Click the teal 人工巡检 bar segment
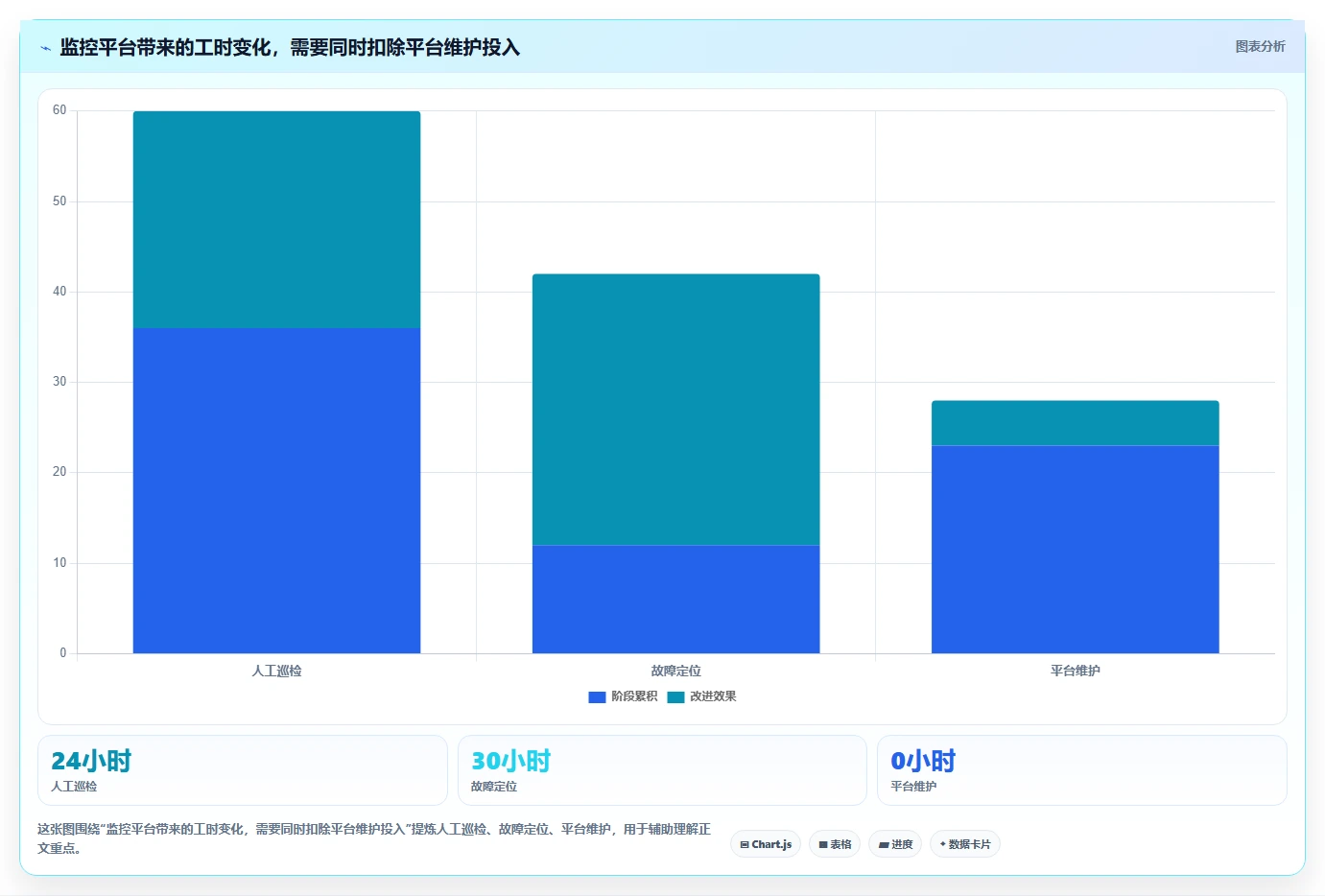1325x896 pixels. pos(276,220)
